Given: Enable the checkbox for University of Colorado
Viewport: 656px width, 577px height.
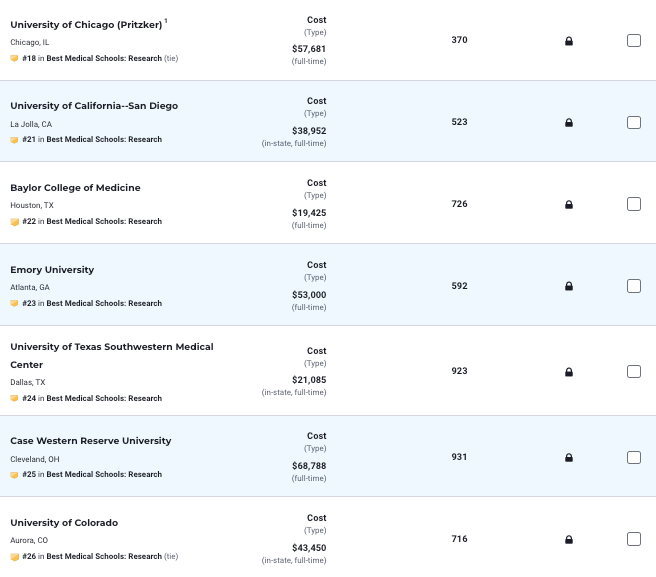Looking at the screenshot, I should coord(634,539).
